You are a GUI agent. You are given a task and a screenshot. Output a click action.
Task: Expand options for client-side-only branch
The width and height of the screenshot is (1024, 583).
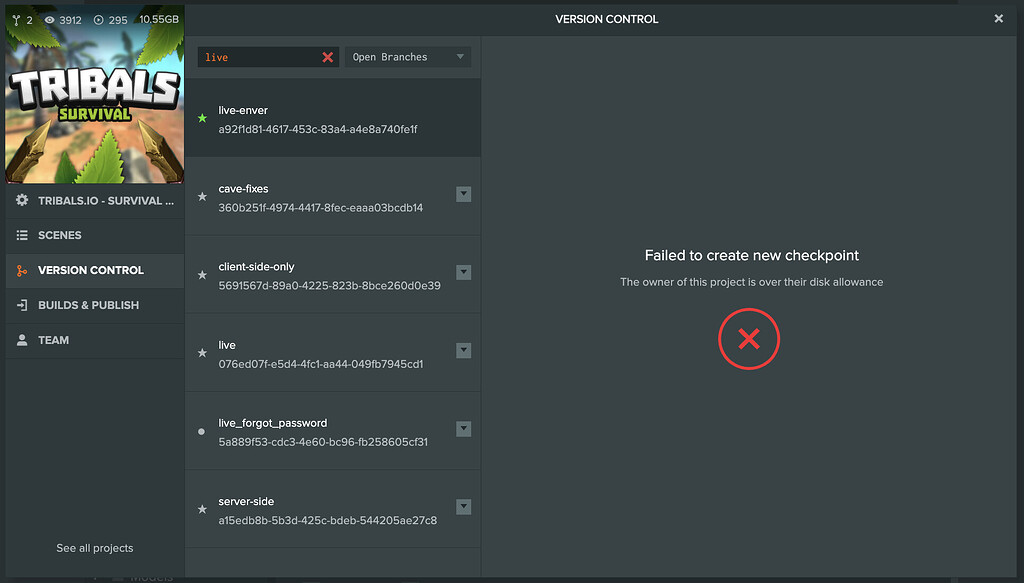coord(463,272)
